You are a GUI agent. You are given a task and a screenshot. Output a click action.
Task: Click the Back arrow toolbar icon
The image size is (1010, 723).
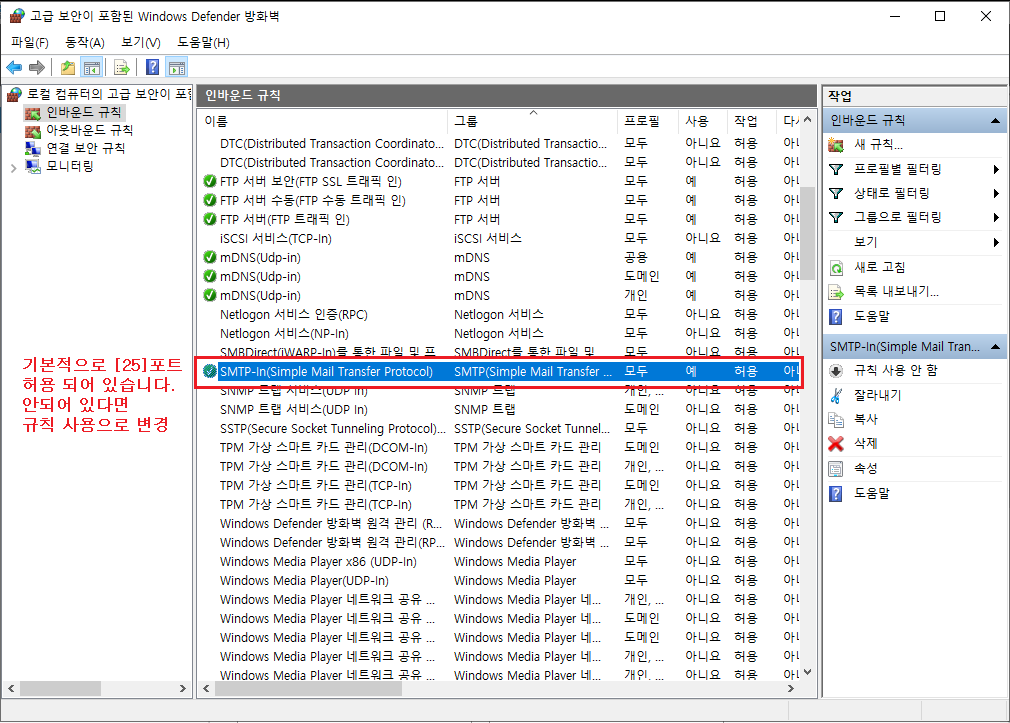pyautogui.click(x=14, y=67)
